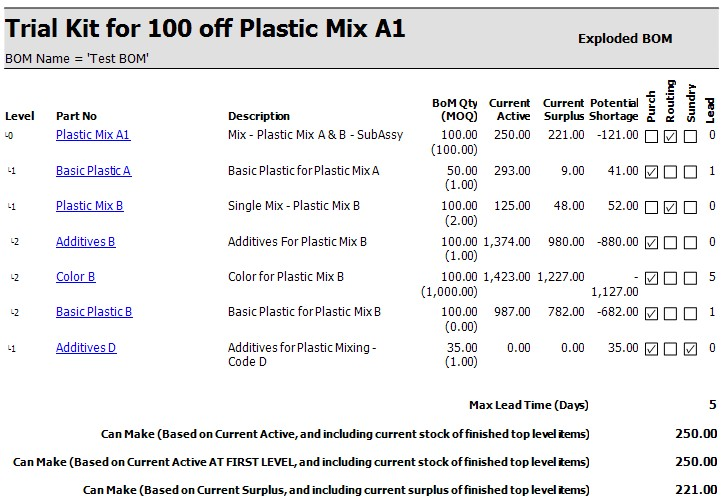Open the Plastic Mix A1 part link
Viewport: 725px width, 501px height.
[93, 135]
